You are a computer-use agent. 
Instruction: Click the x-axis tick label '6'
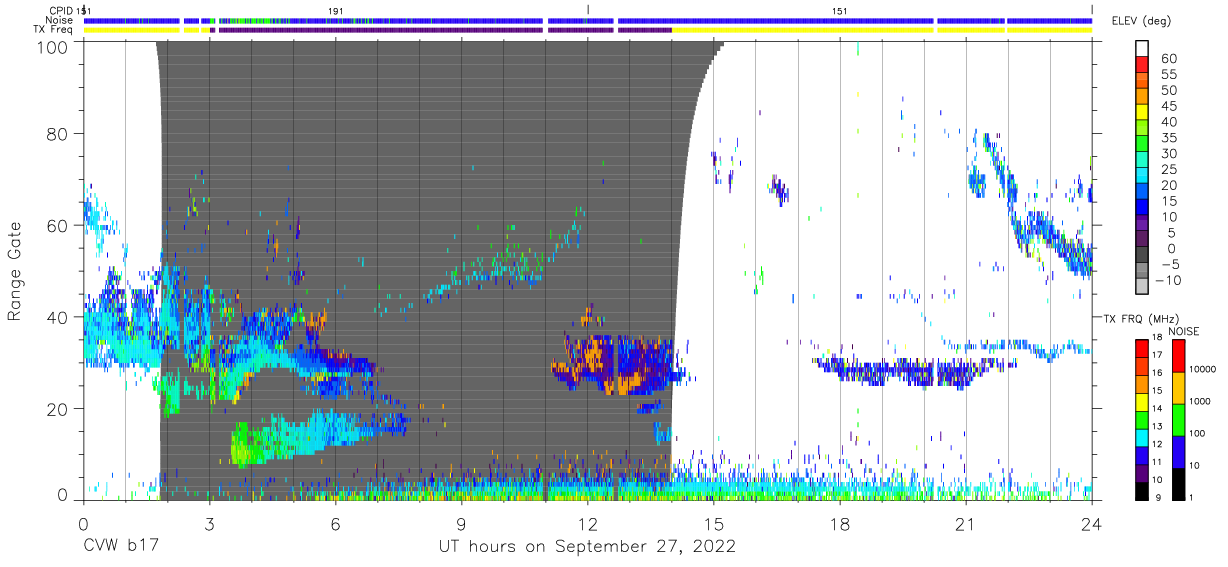335,523
